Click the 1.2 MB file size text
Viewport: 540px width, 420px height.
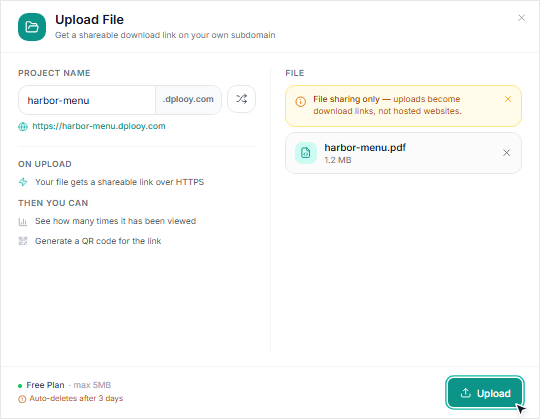pos(338,160)
